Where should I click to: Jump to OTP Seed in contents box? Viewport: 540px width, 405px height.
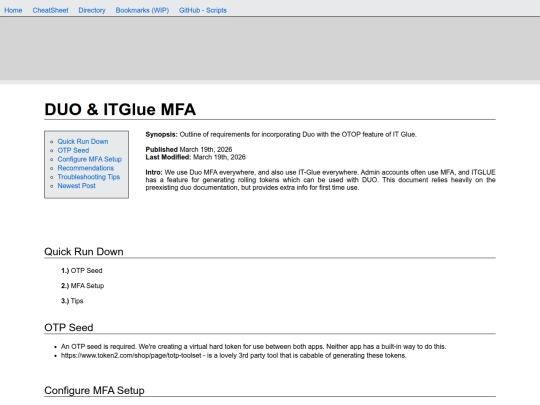pos(73,150)
